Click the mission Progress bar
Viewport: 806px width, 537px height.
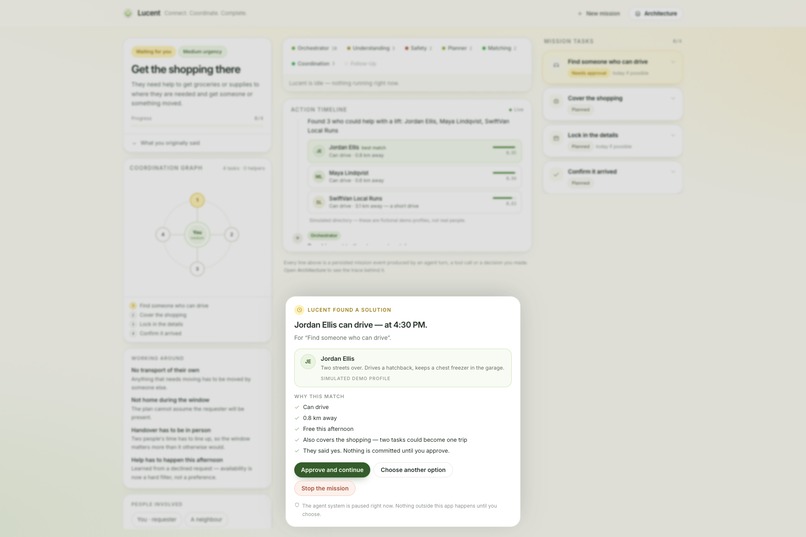click(x=197, y=125)
